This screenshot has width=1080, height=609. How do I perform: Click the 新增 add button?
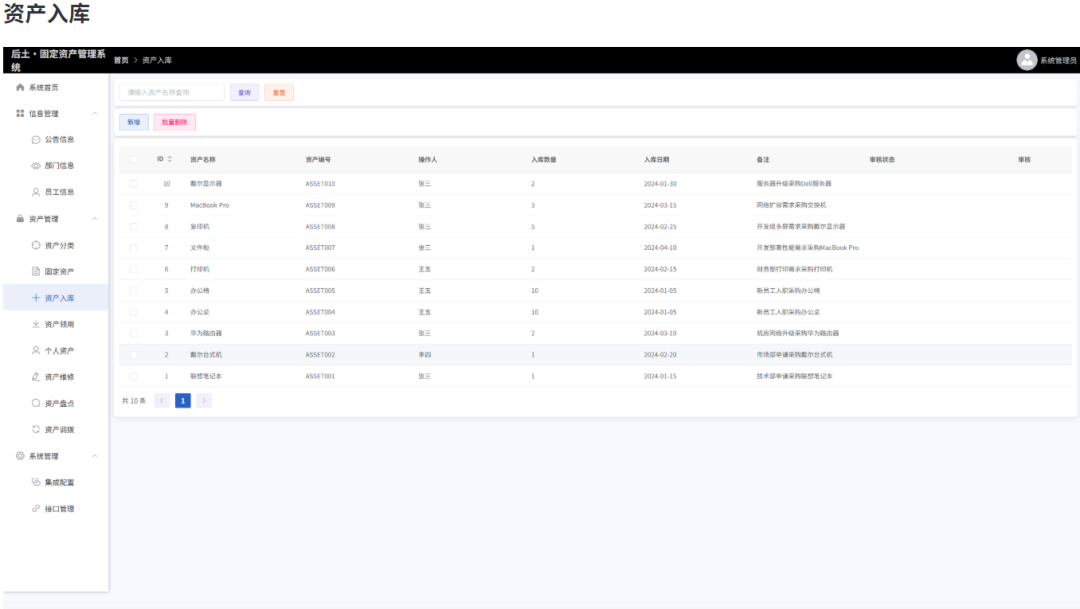134,122
